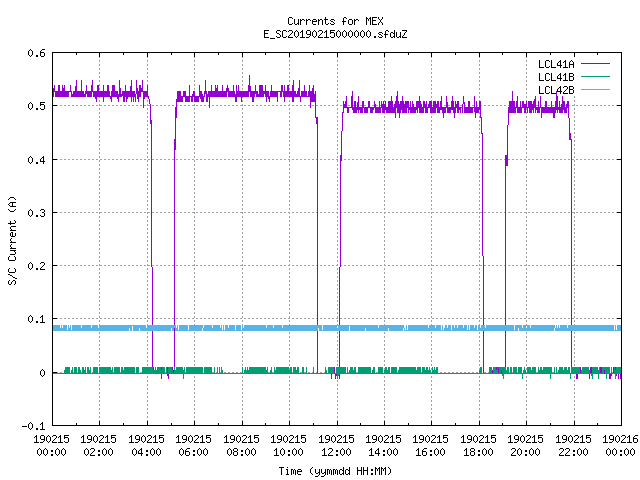The image size is (640, 480).
Task: Click the '190215 02:00' x-axis tick label
Action: click(98, 445)
